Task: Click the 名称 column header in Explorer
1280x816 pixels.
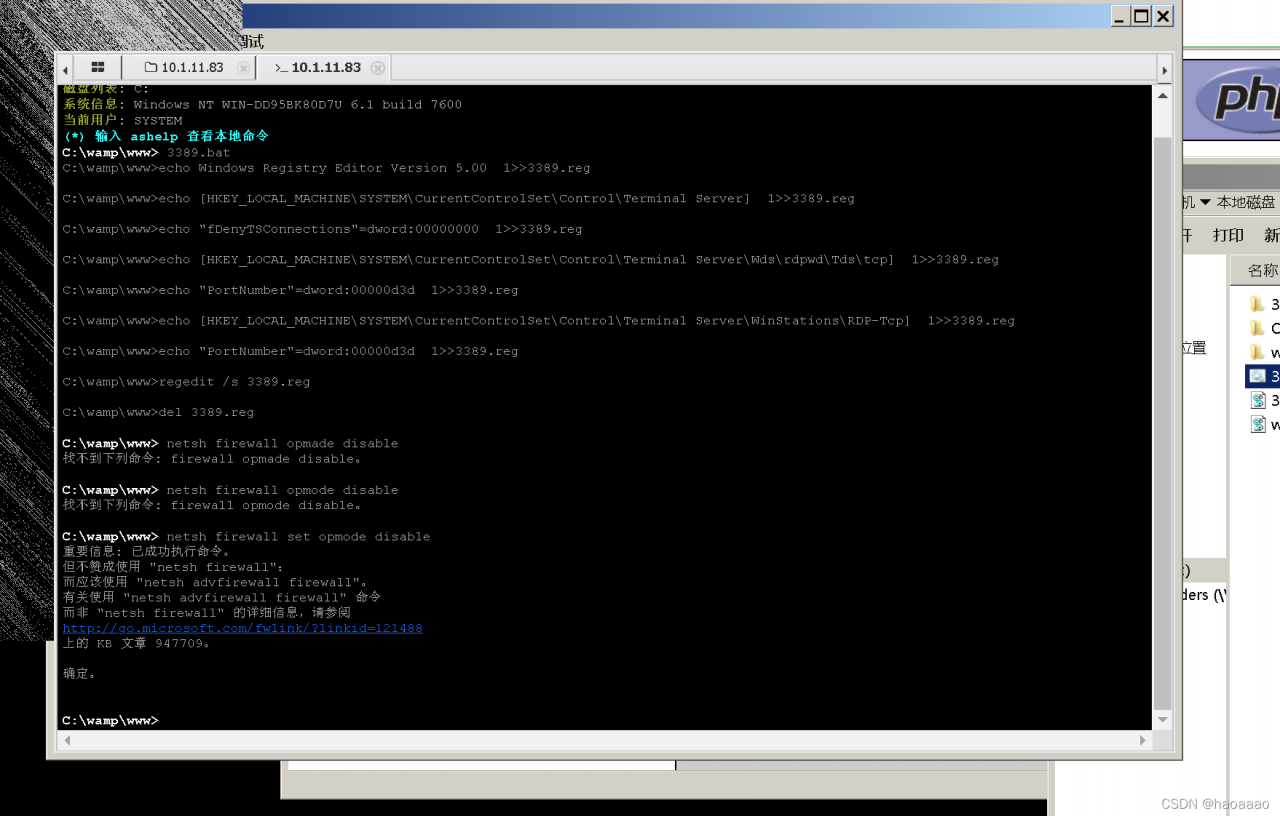Action: click(x=1262, y=271)
